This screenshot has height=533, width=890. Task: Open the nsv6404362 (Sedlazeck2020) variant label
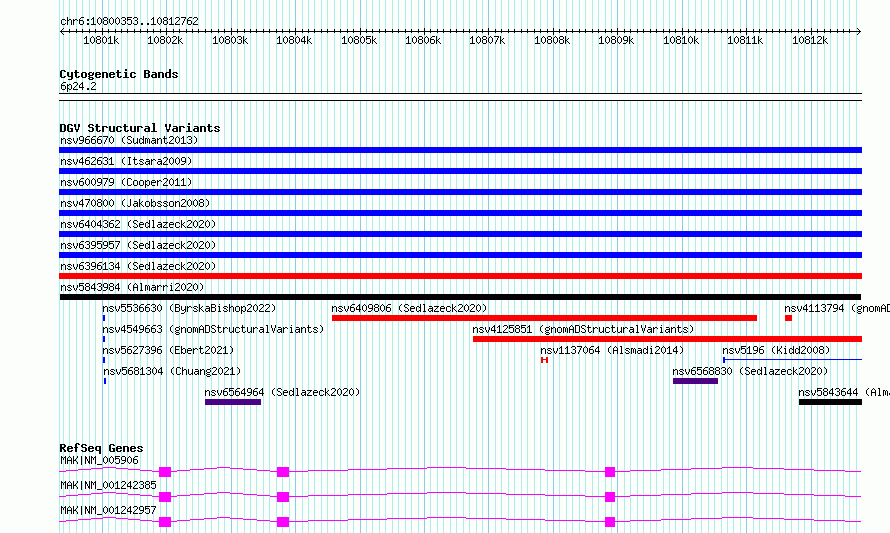[138, 224]
